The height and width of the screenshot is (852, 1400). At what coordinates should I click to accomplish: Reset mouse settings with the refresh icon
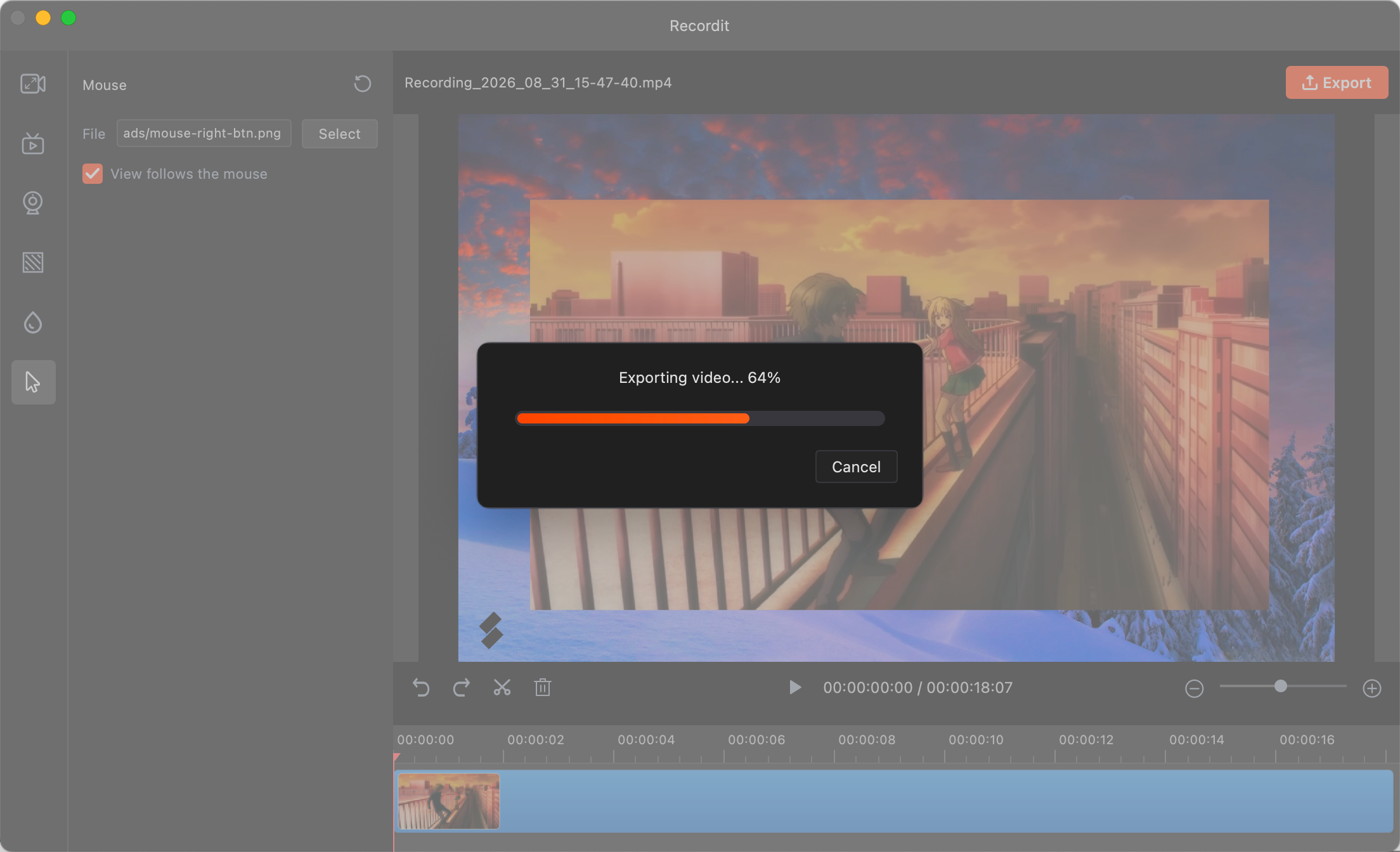(x=362, y=84)
